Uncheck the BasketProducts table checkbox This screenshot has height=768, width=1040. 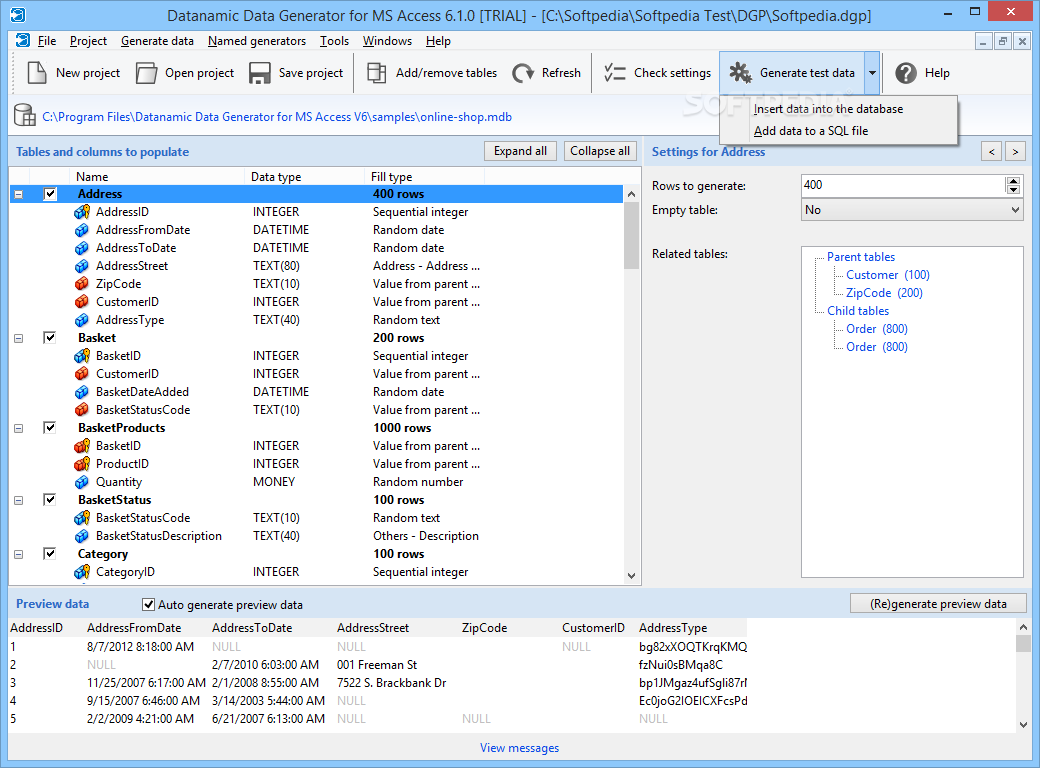click(x=50, y=427)
